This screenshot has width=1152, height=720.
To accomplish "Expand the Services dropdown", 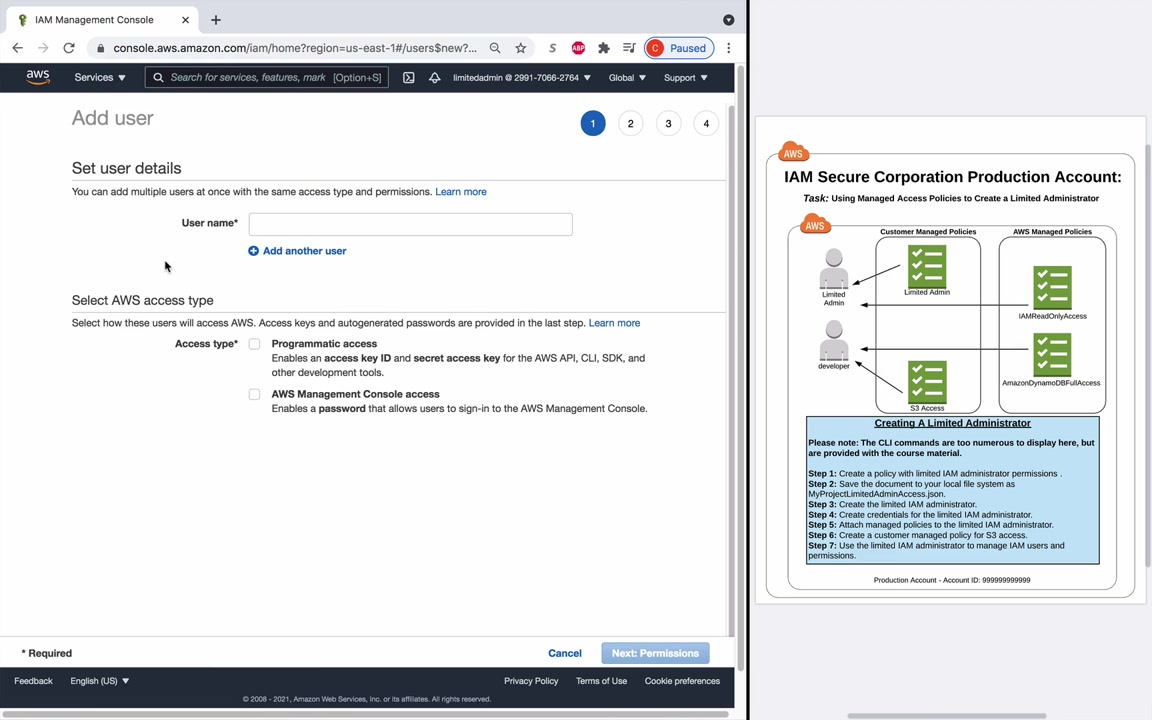I will pos(100,77).
